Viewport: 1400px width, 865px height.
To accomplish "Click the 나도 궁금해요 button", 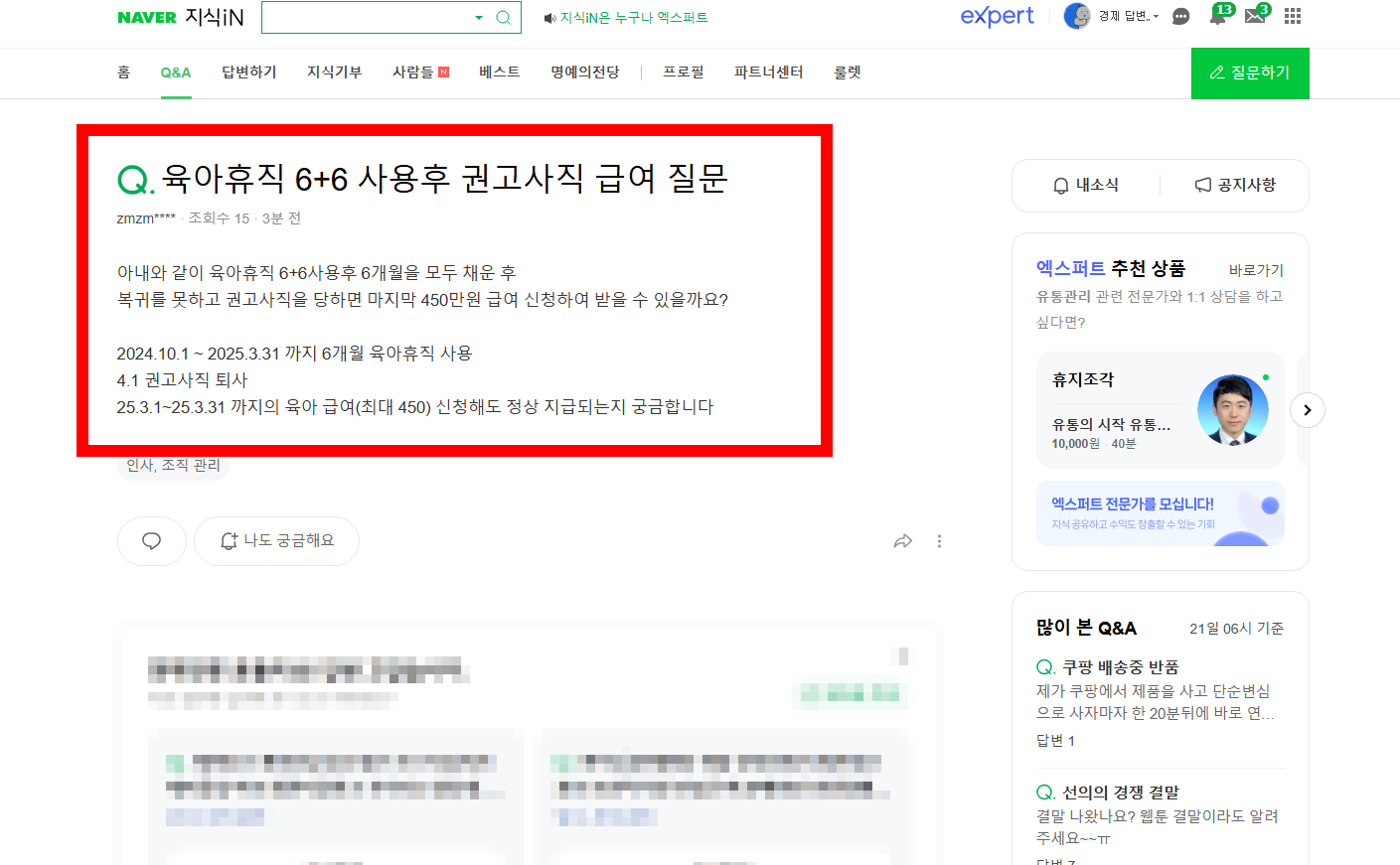I will [x=276, y=541].
